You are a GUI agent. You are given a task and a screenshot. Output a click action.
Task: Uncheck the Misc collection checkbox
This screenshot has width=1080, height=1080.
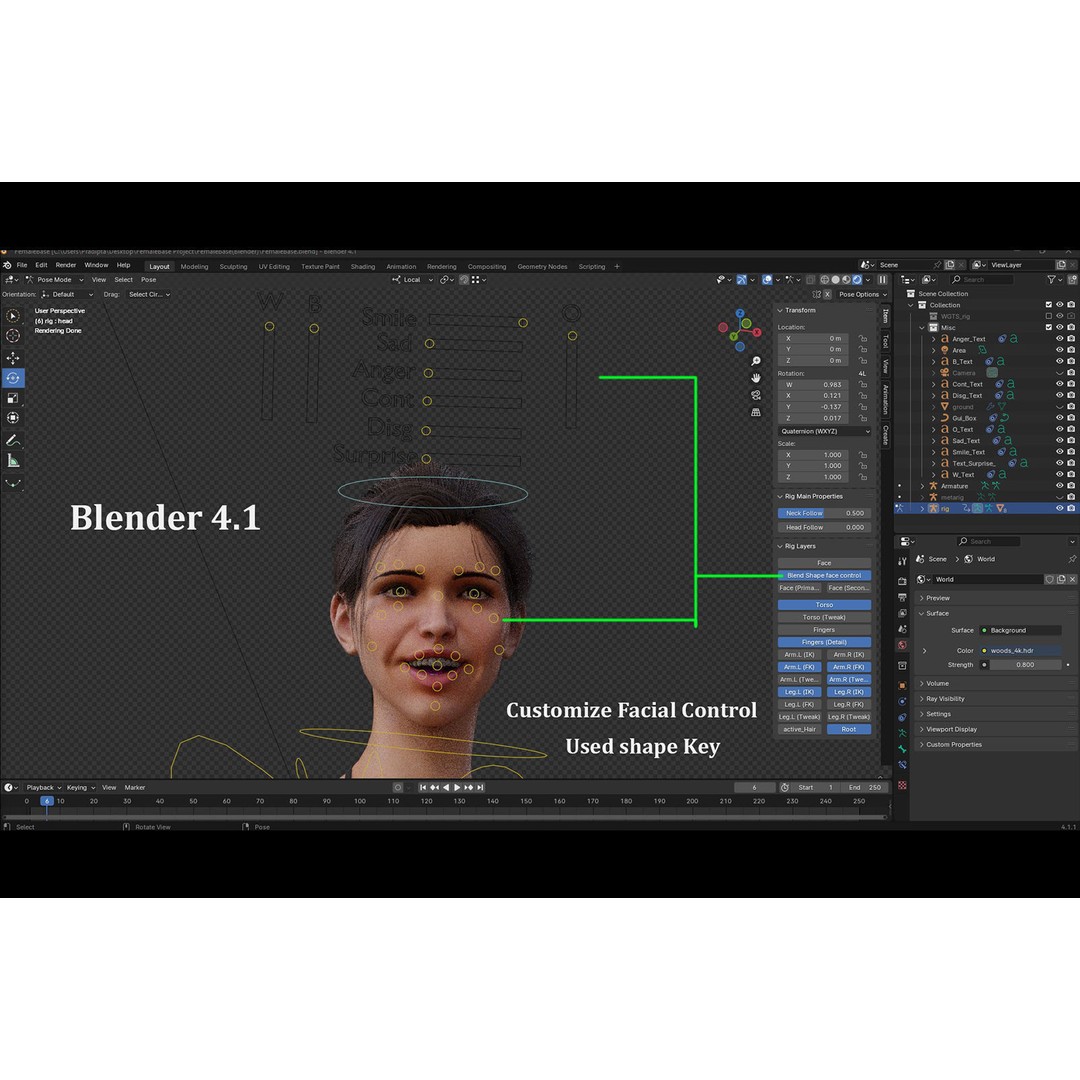(x=1049, y=327)
